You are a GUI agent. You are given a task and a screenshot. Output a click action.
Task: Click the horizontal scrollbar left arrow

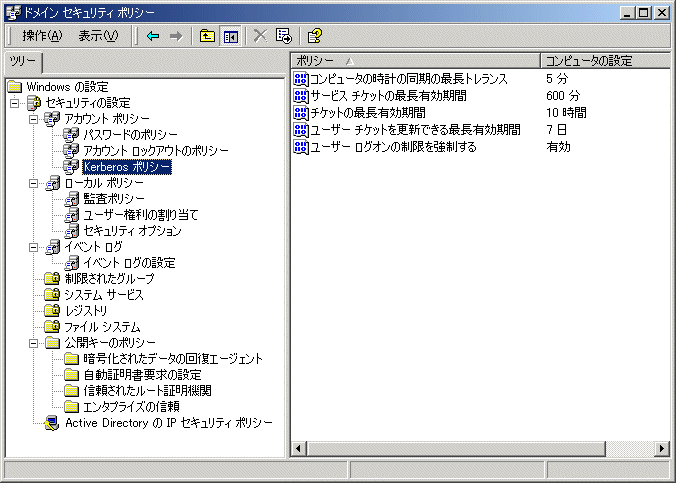(x=298, y=448)
